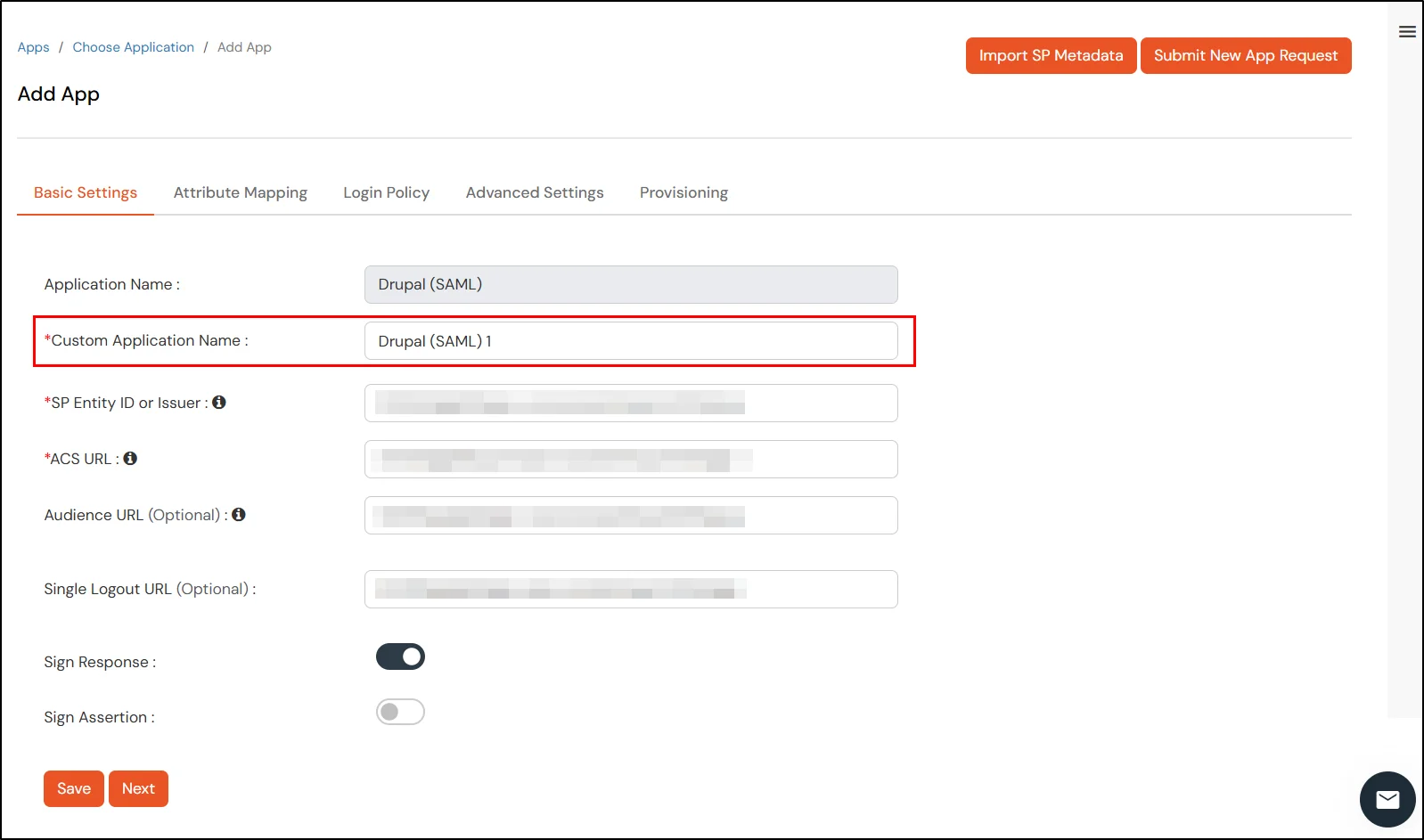
Task: Open the Attribute Mapping tab
Action: [241, 192]
